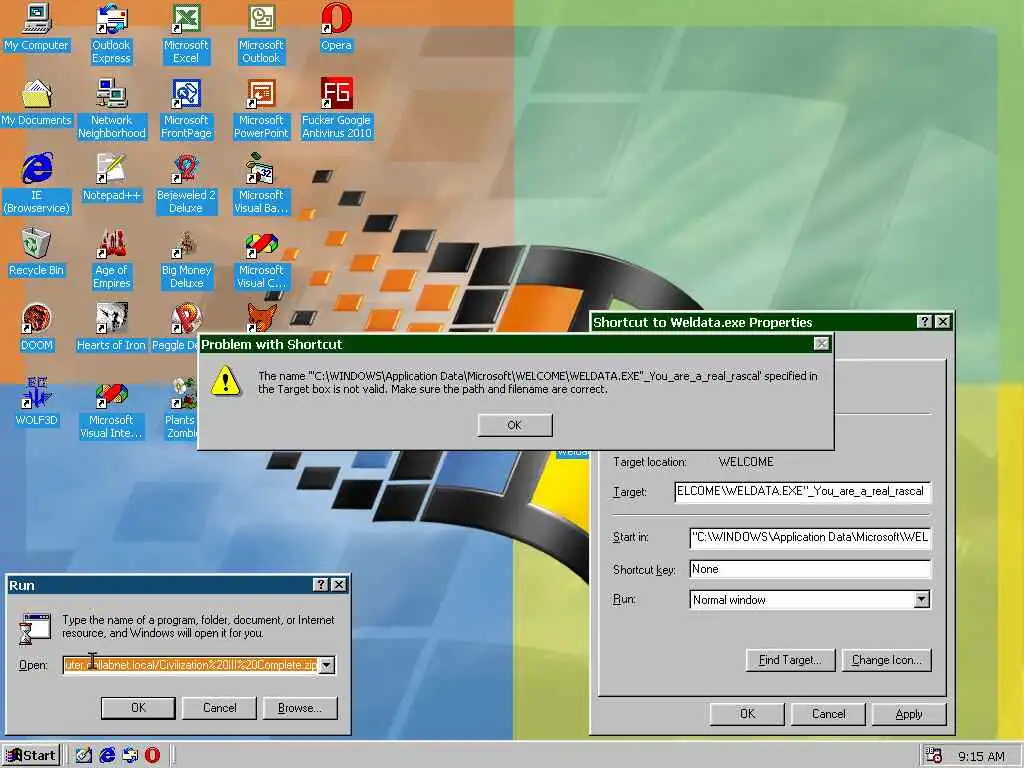Click Opera icon in the Quick Launch bar
Screen dimensions: 1024x768
152,755
